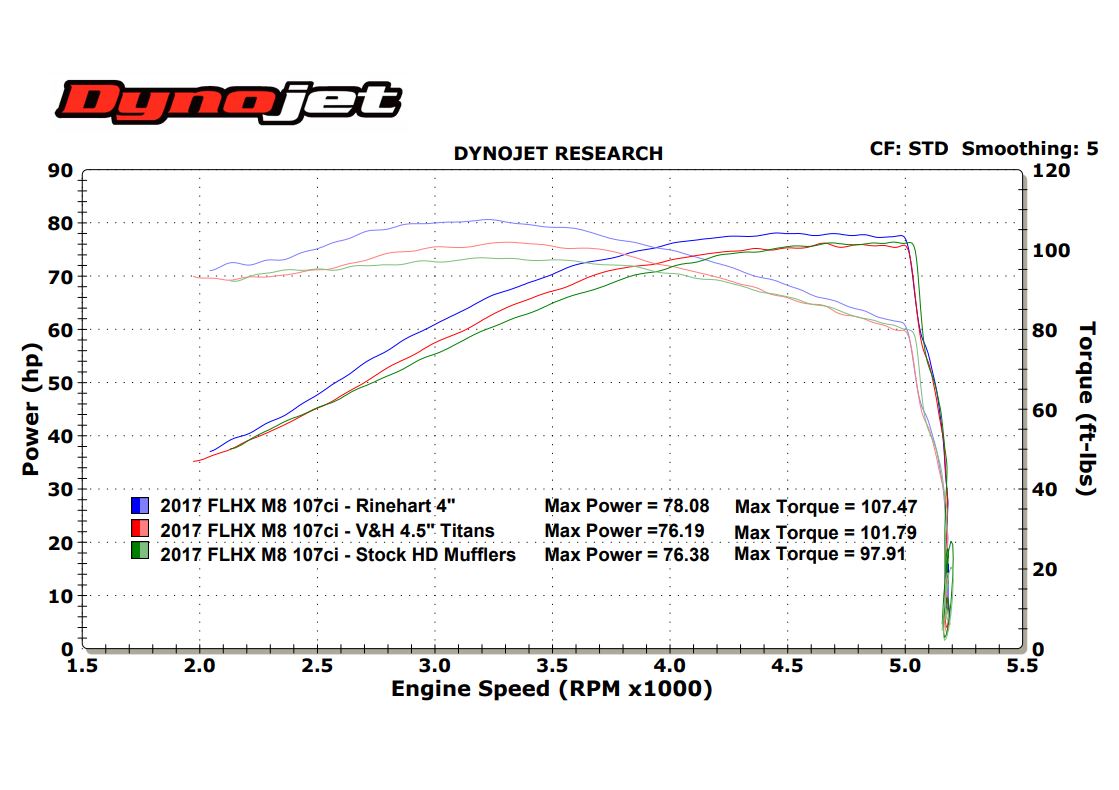Click the red V&H Titans legend swatch
Image resolution: width=1119 pixels, height=790 pixels.
pyautogui.click(x=139, y=529)
